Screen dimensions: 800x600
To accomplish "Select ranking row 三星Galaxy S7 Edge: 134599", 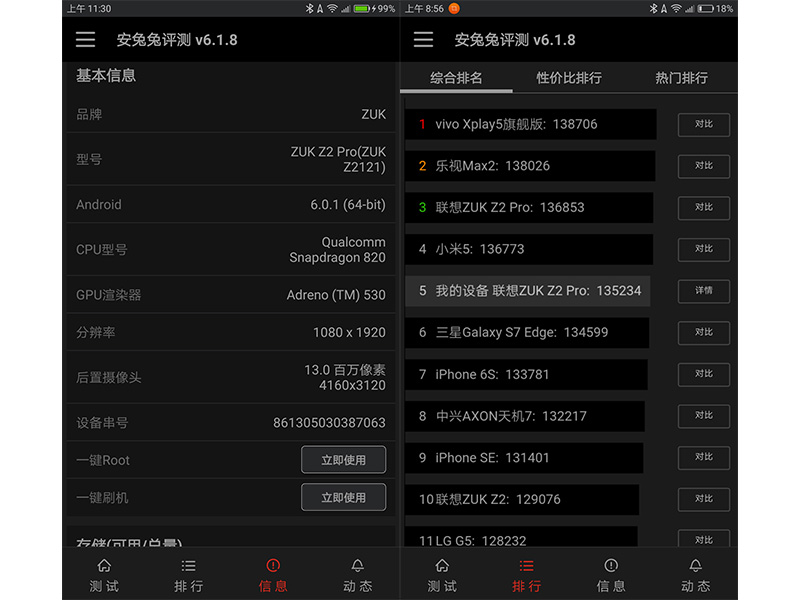I will (527, 333).
